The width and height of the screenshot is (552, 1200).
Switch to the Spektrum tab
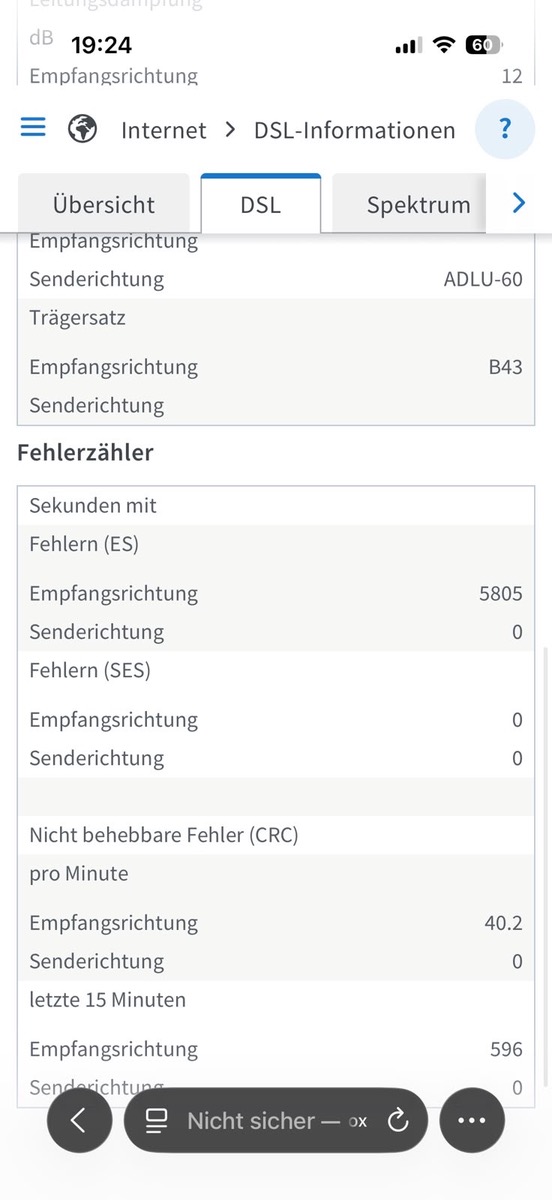418,205
